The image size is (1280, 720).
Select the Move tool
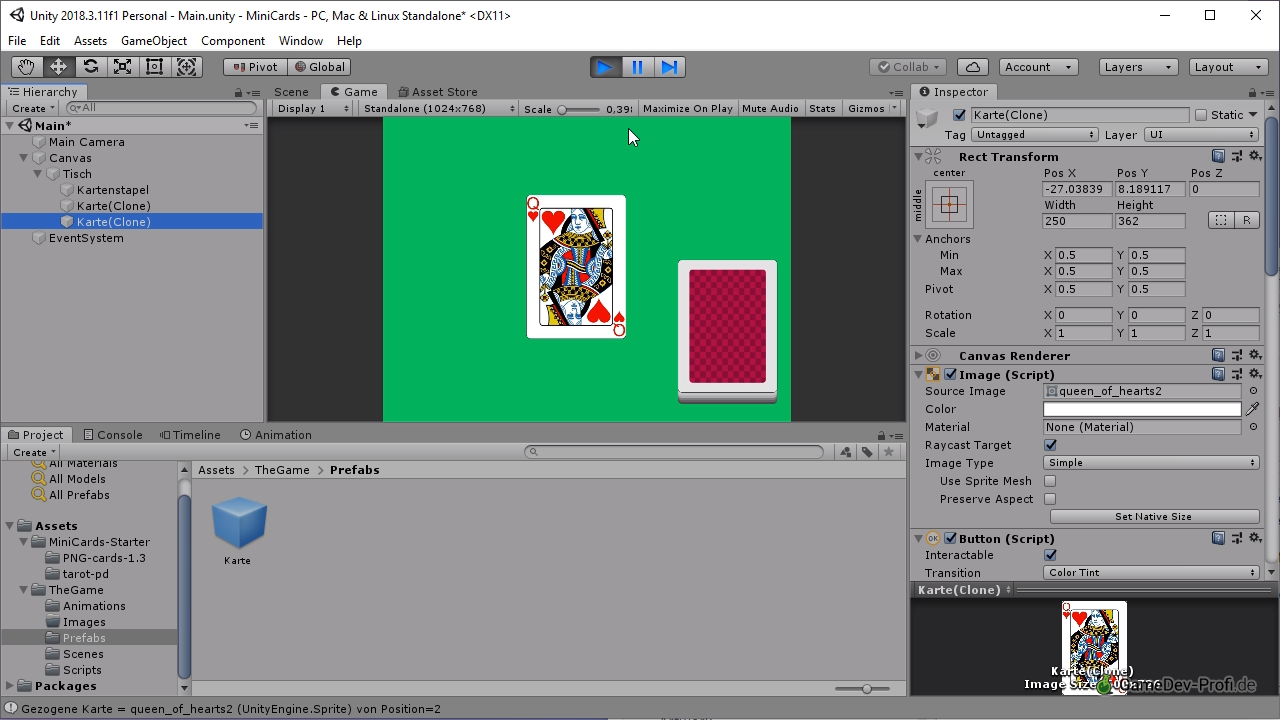tap(58, 67)
